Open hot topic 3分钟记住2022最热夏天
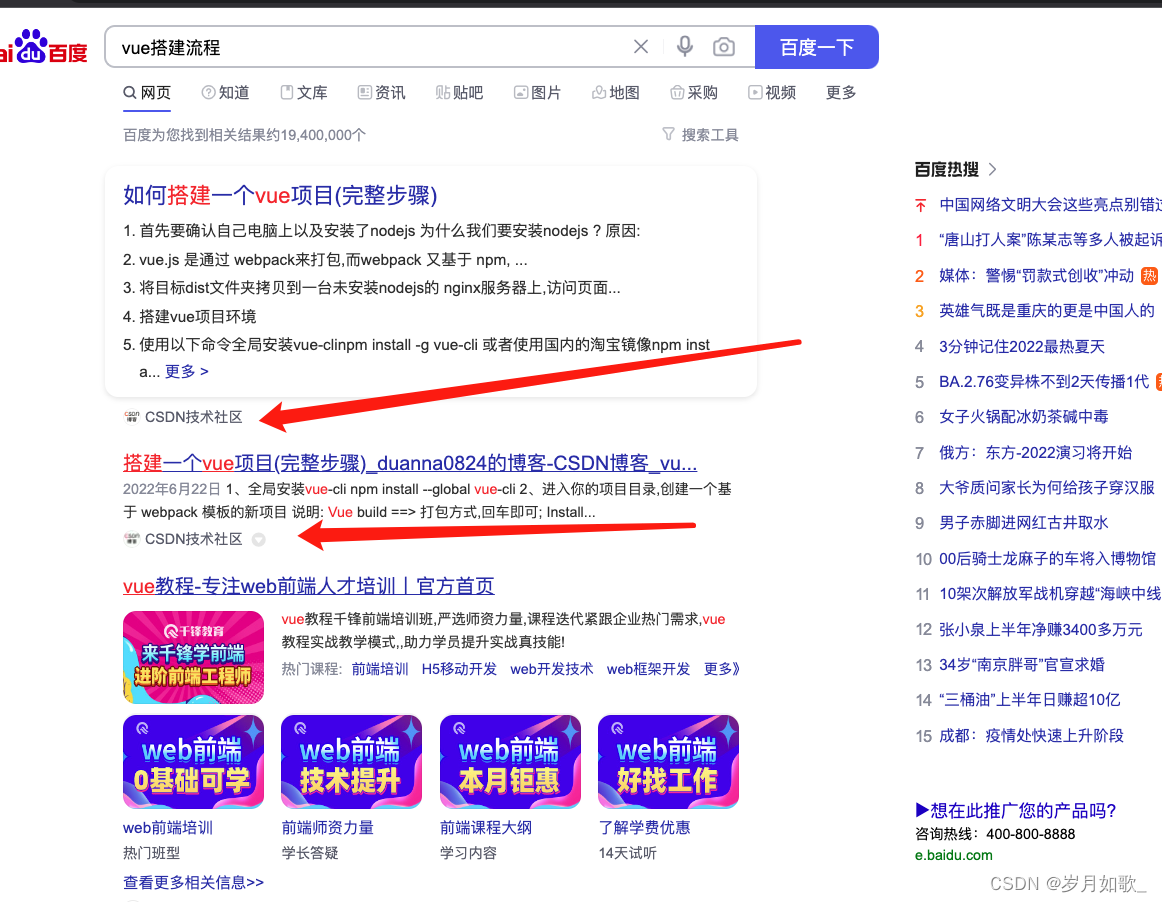The image size is (1162, 902). 1022,347
